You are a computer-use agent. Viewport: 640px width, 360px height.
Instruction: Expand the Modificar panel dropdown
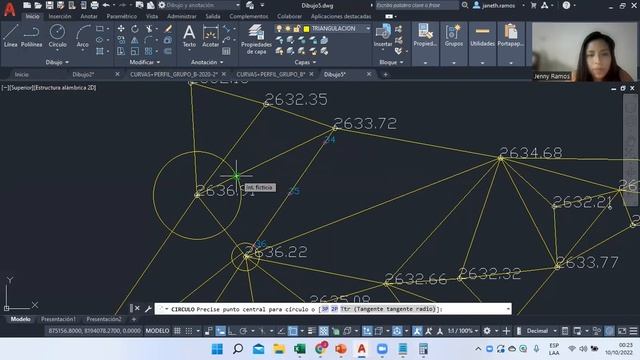coord(144,62)
